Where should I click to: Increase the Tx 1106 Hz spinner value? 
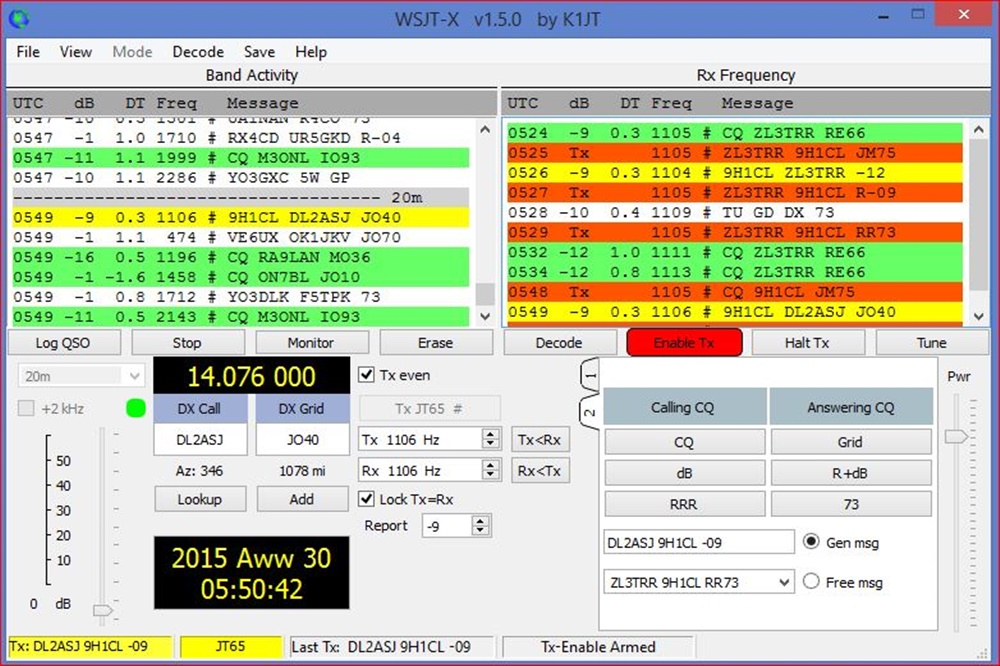click(x=490, y=435)
